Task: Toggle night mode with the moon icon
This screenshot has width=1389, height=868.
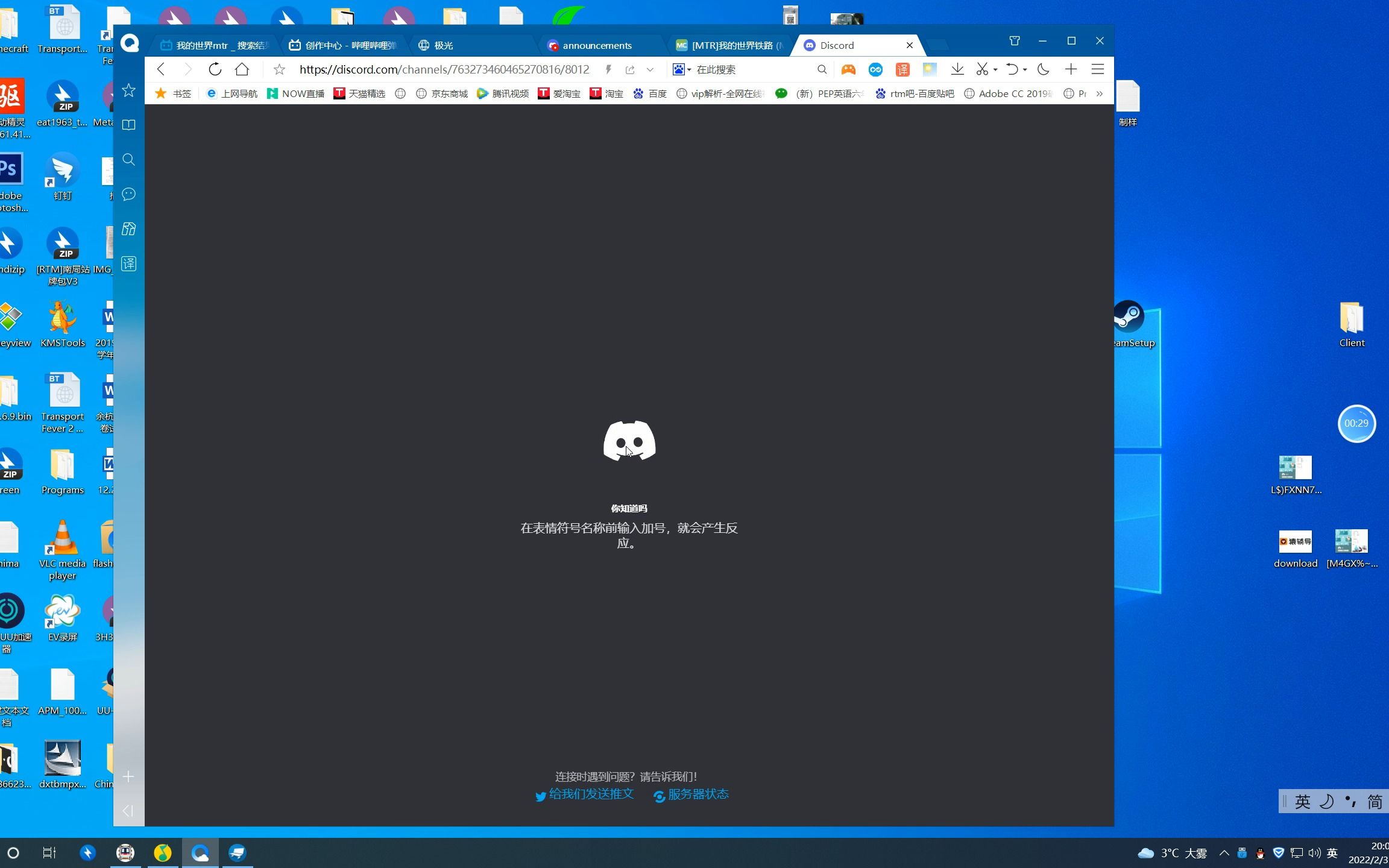Action: pyautogui.click(x=1043, y=69)
